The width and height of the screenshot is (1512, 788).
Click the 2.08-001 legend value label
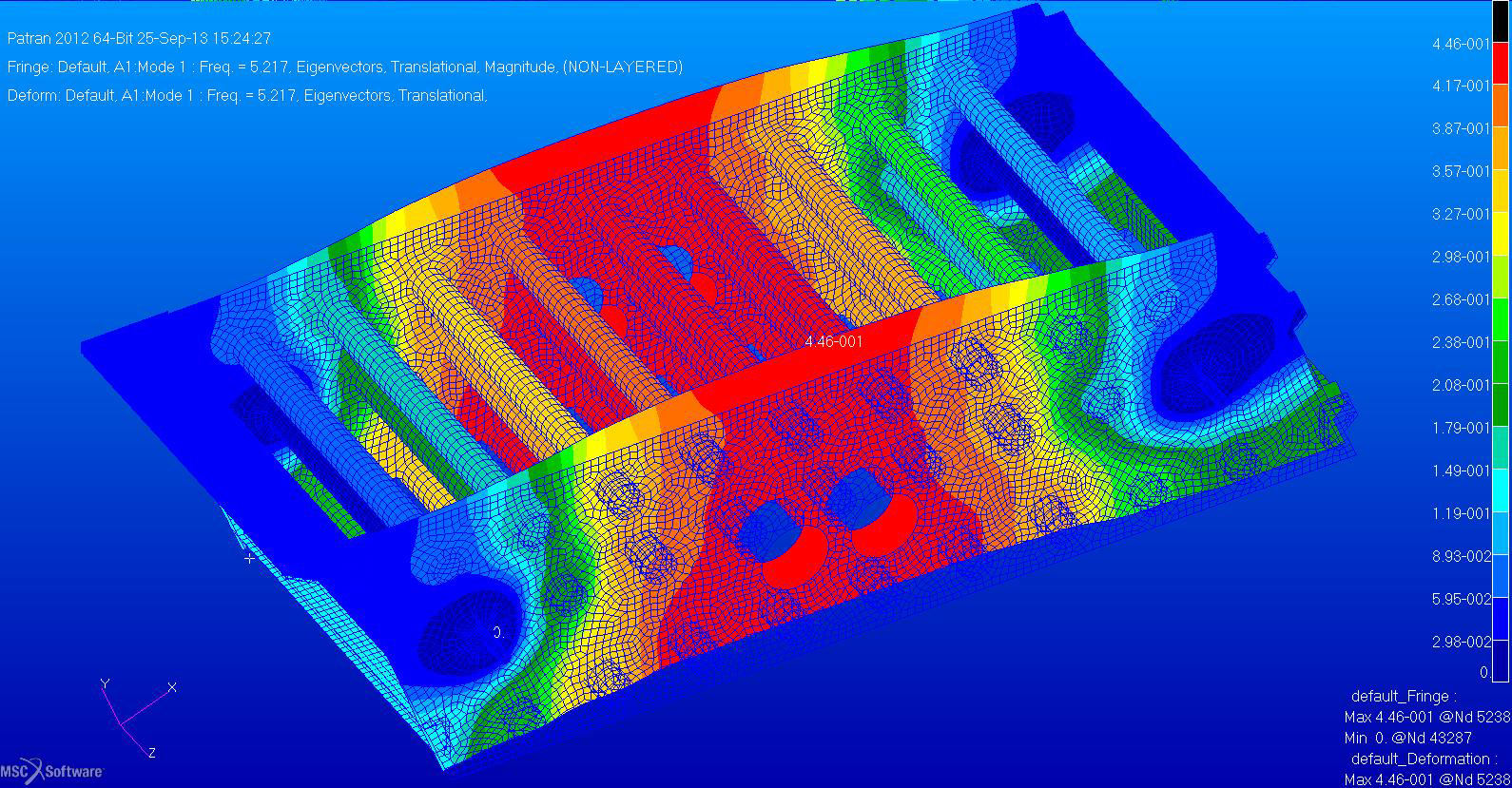[1461, 385]
